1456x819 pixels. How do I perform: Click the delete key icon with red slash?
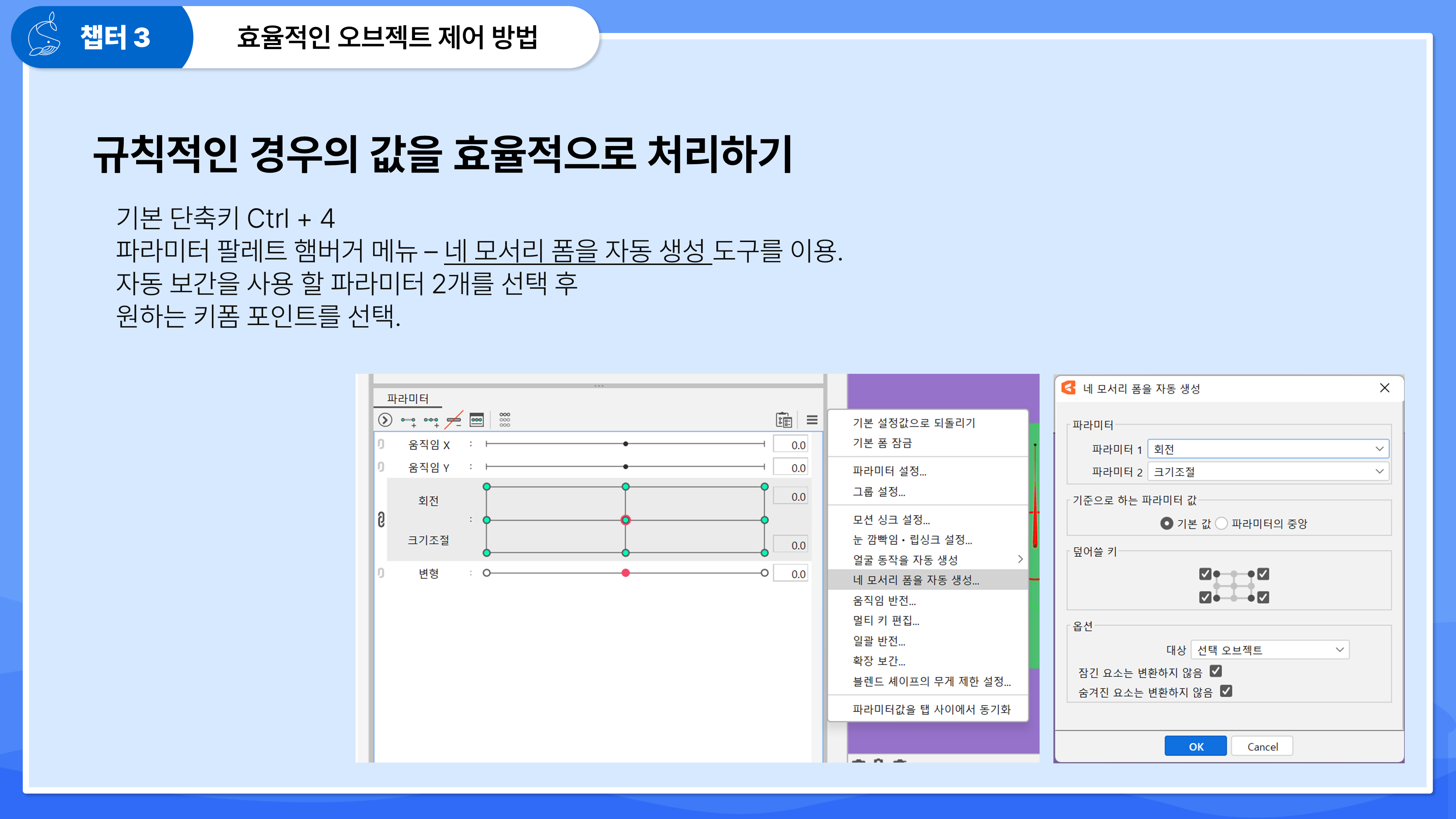tap(454, 420)
